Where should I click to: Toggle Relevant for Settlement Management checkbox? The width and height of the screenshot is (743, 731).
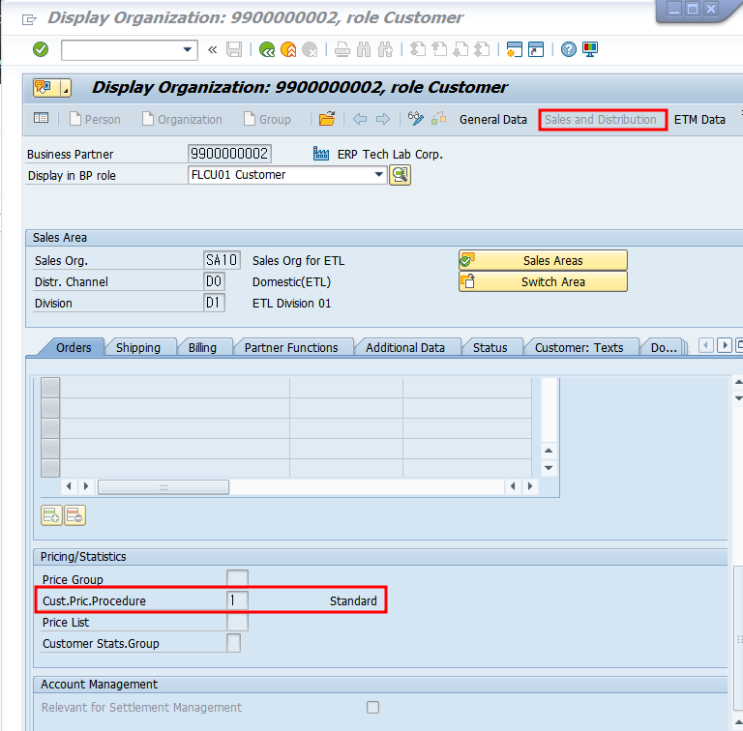[373, 707]
